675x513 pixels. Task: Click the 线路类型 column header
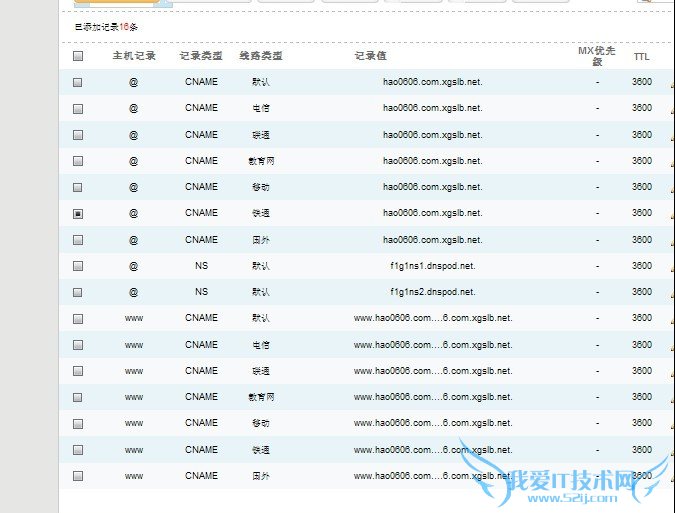pyautogui.click(x=260, y=57)
